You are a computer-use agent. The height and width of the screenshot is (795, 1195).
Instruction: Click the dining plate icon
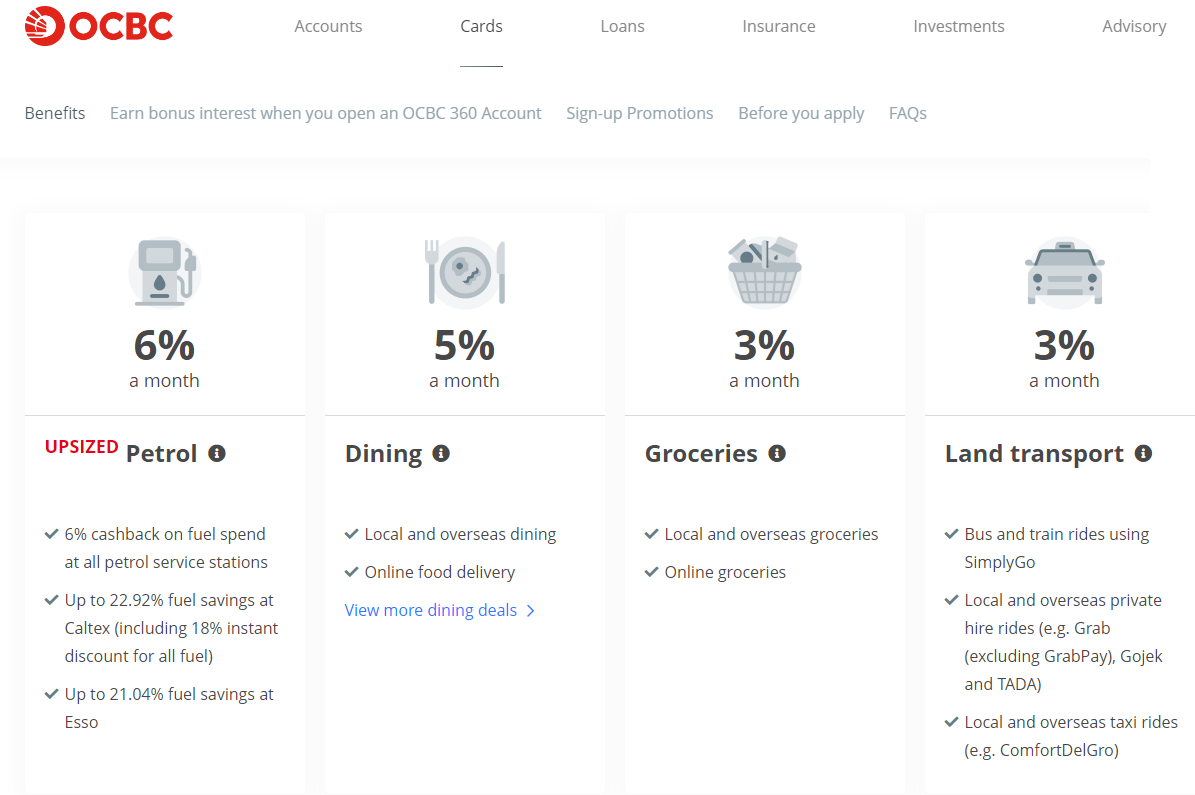pyautogui.click(x=464, y=271)
